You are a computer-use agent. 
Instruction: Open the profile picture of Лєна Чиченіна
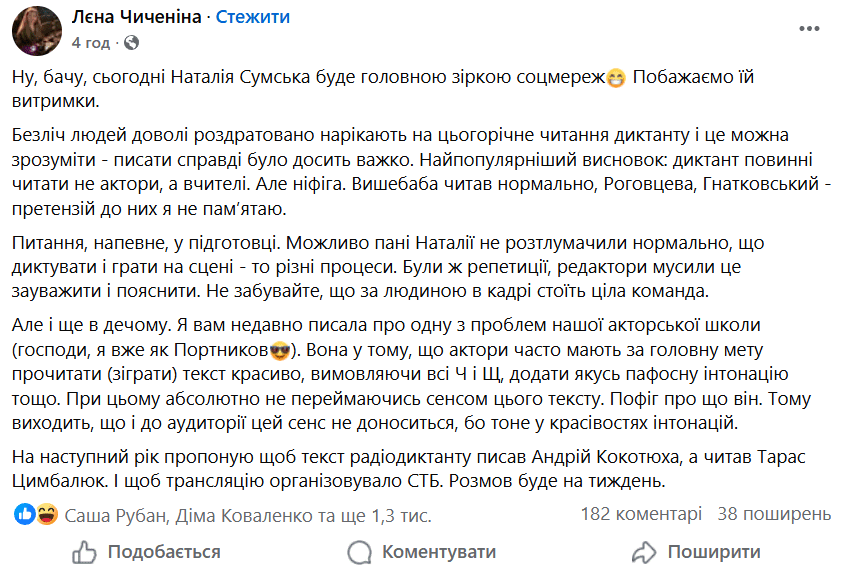coord(37,30)
